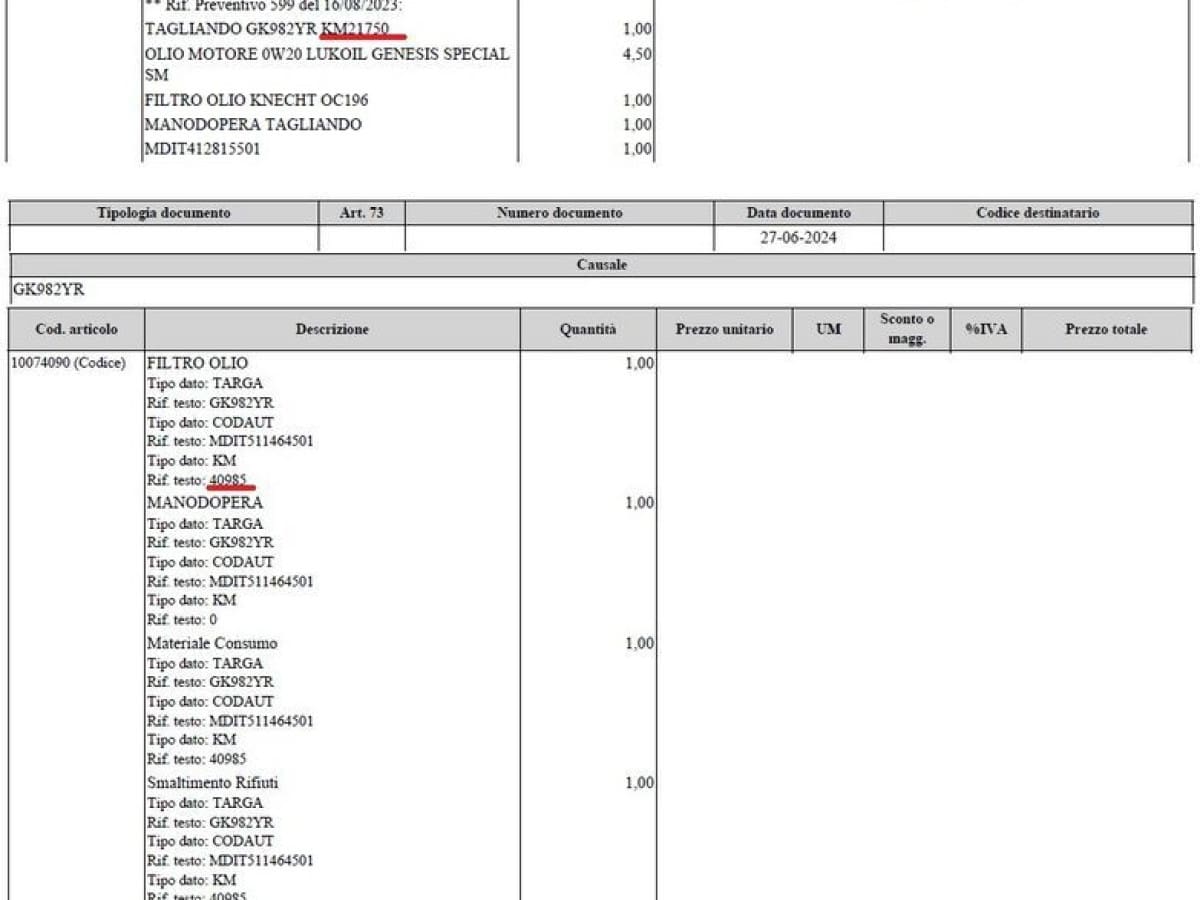Click the red-underlined KM21750 text

click(x=355, y=29)
